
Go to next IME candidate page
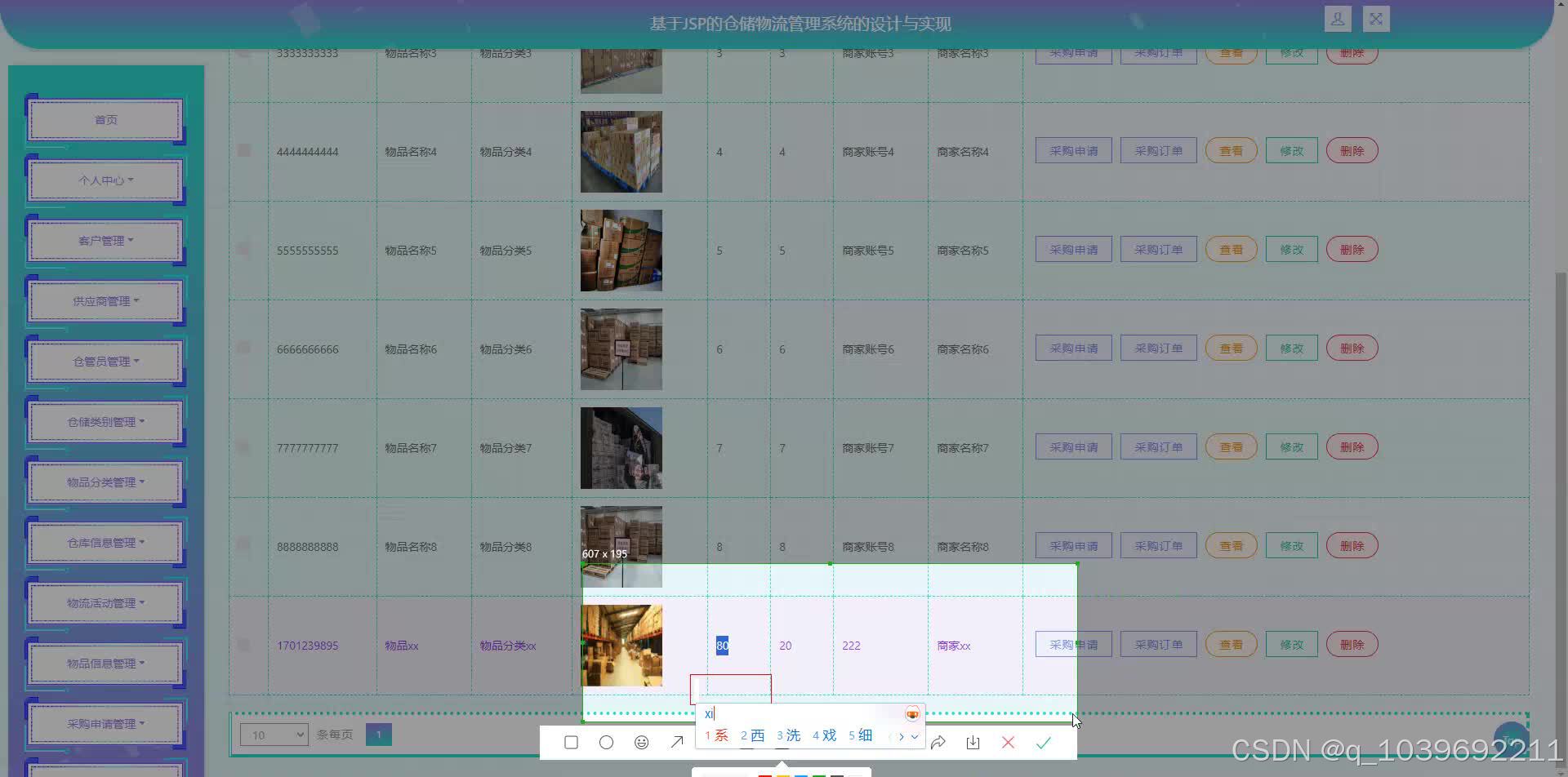(x=902, y=736)
